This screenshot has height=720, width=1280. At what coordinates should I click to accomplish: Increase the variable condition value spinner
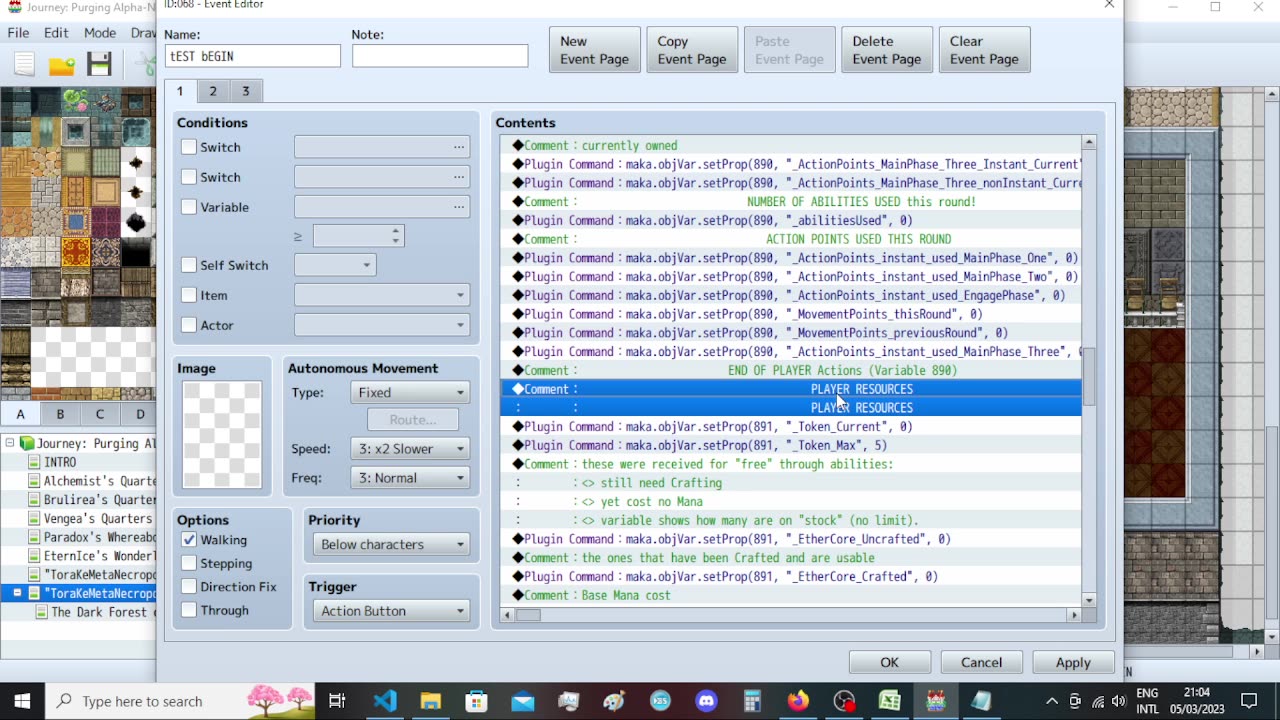tap(395, 231)
